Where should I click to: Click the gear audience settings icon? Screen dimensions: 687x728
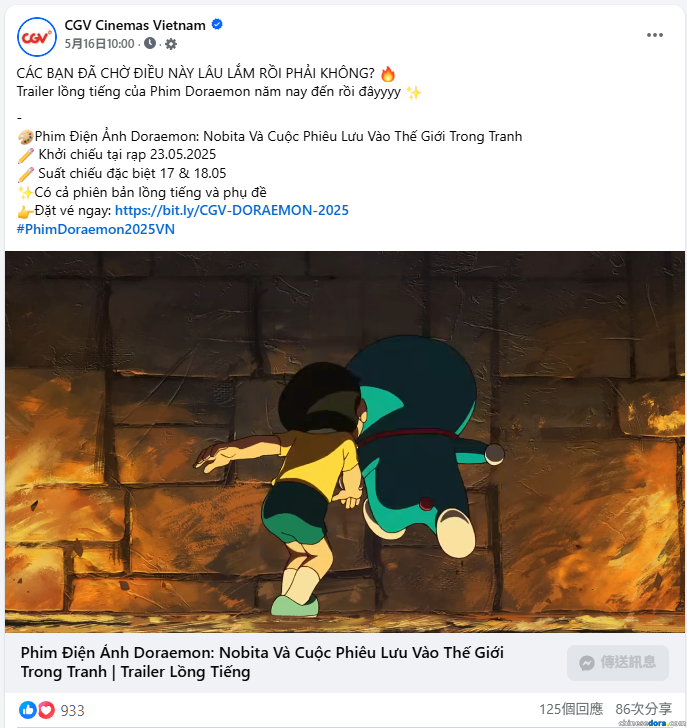[x=171, y=44]
